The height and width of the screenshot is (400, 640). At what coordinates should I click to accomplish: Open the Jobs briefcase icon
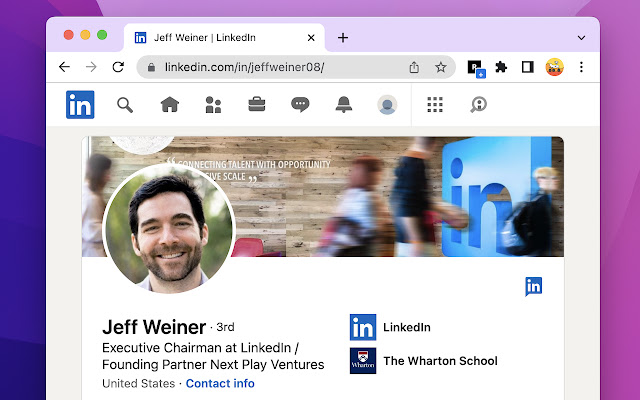coord(257,104)
